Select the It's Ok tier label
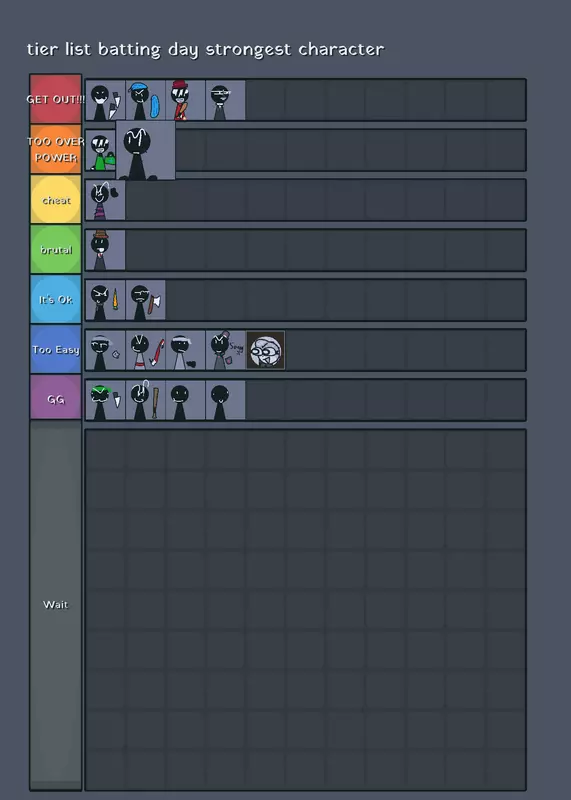The image size is (571, 800). [x=56, y=299]
